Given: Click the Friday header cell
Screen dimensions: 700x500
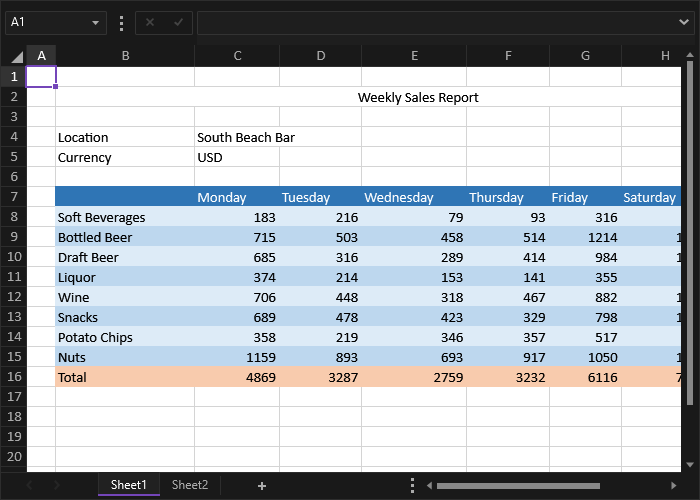Looking at the screenshot, I should tap(585, 197).
